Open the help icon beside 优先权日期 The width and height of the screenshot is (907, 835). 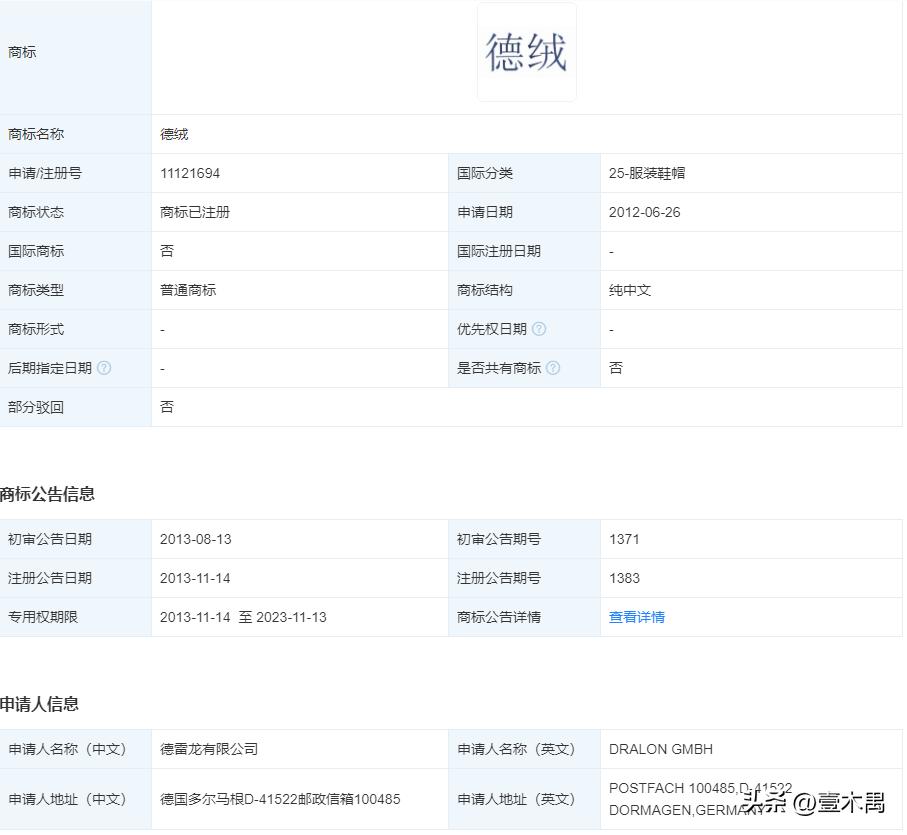point(539,329)
